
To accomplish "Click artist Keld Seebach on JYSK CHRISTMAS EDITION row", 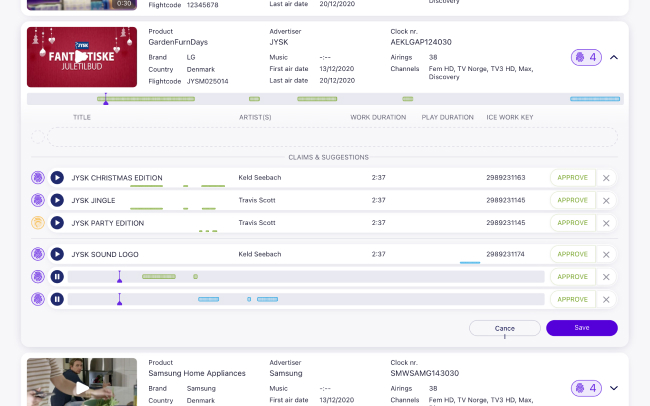I will [x=260, y=177].
